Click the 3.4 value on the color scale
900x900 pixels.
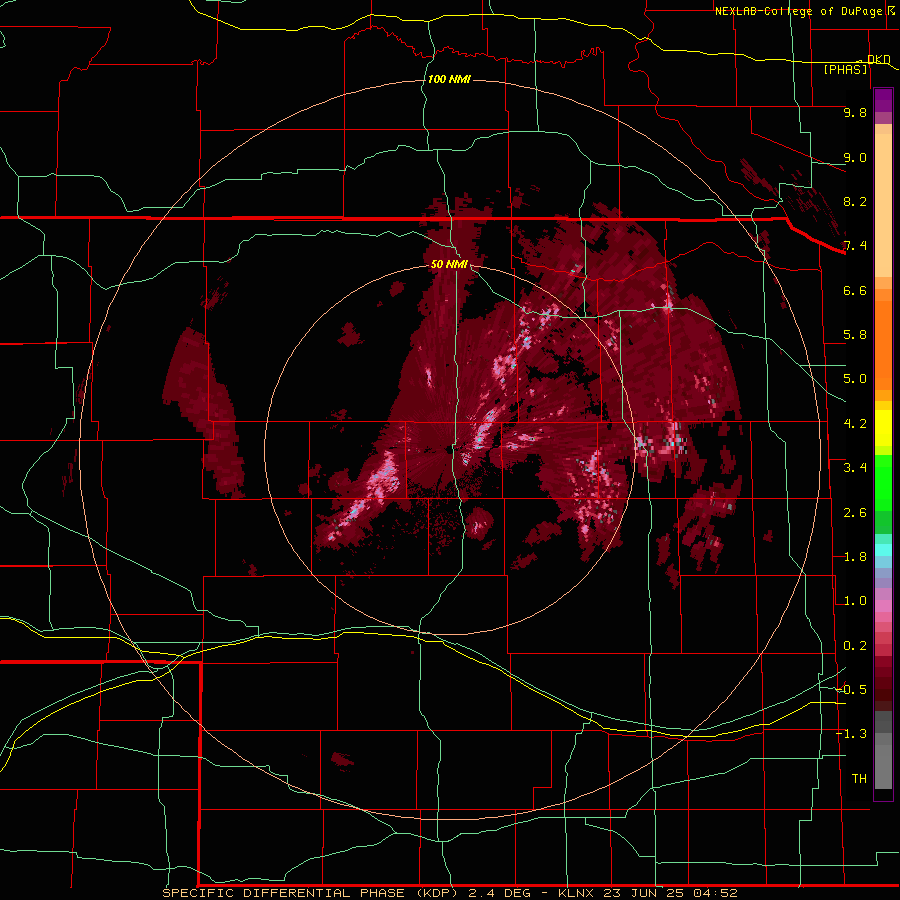pos(855,468)
